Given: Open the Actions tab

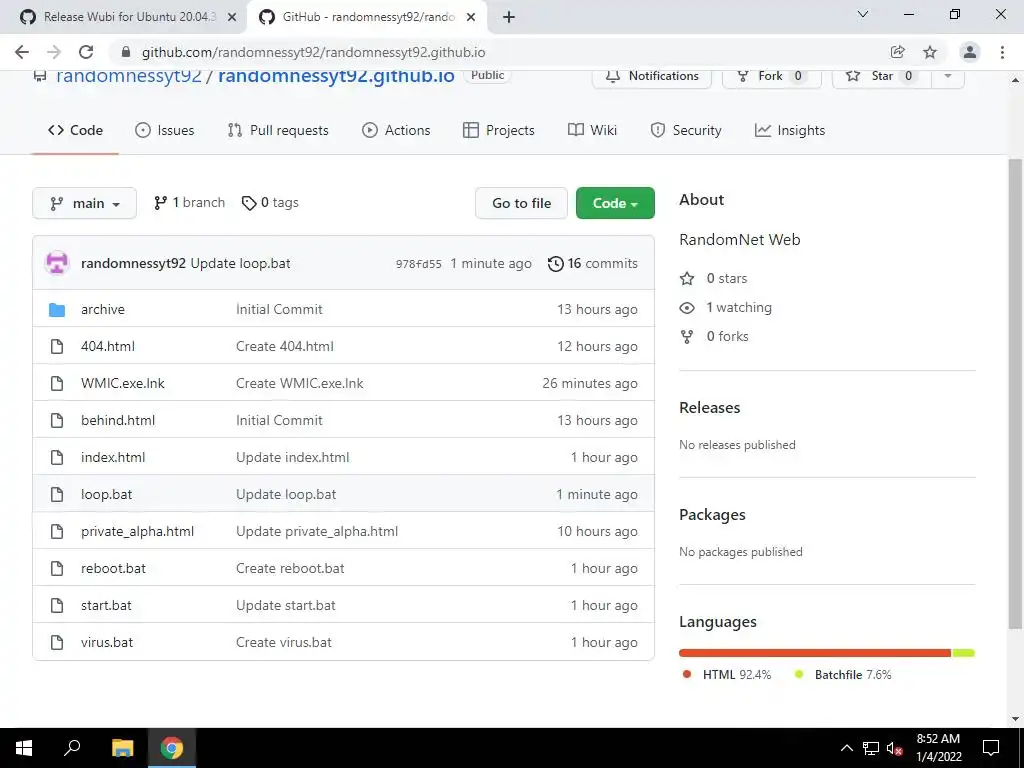Looking at the screenshot, I should click(396, 131).
